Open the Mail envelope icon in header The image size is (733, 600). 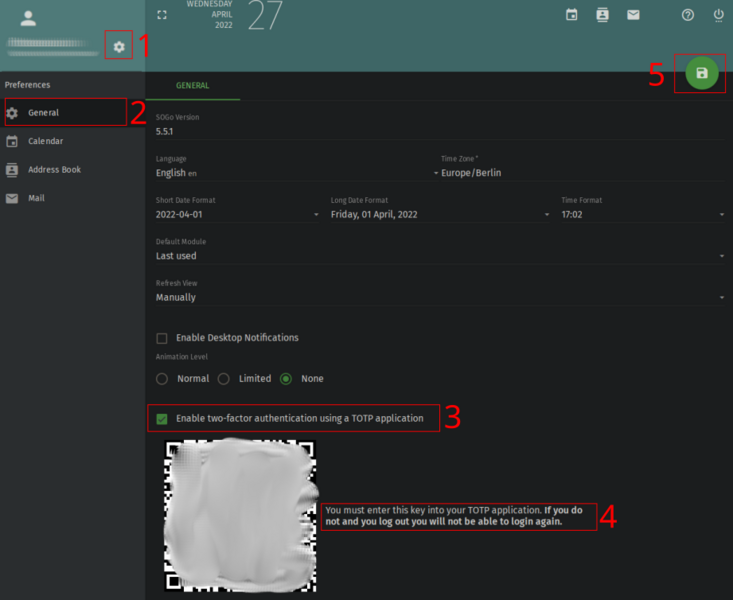pos(633,15)
